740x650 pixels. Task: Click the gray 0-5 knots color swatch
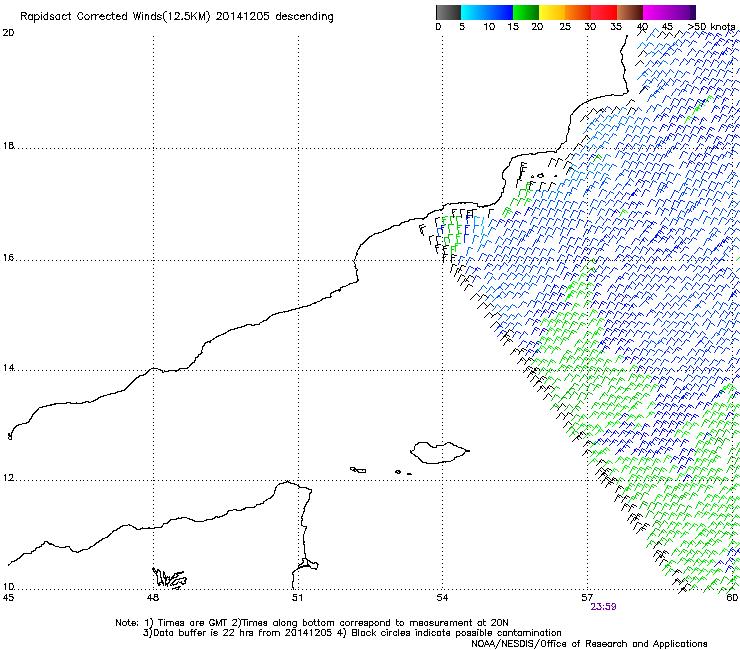[x=448, y=12]
